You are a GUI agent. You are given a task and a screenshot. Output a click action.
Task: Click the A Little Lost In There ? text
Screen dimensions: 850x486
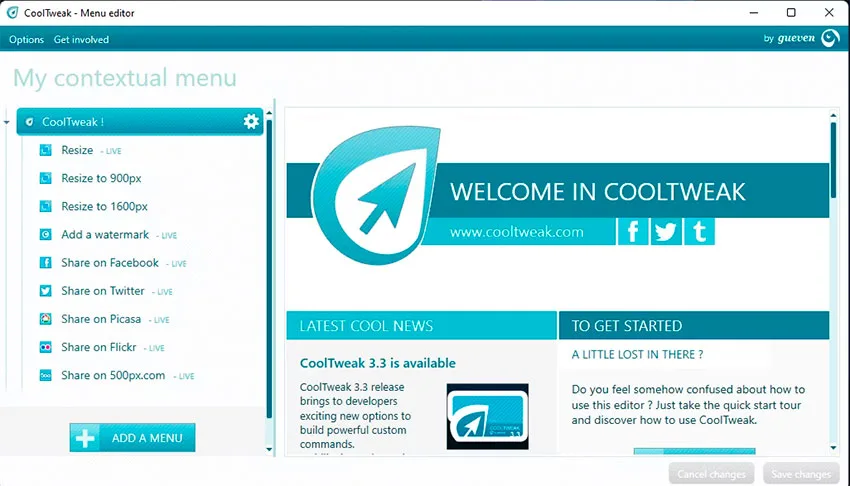point(638,354)
